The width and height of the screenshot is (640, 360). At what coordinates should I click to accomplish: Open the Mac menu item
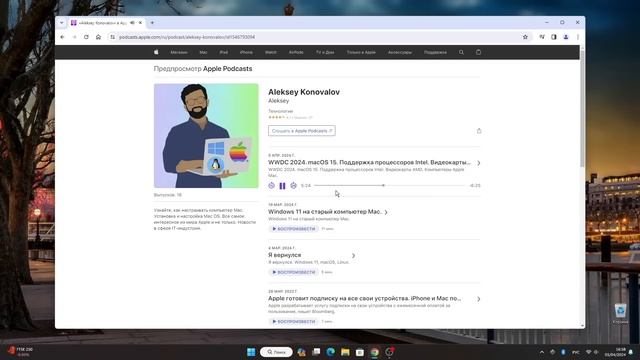(203, 52)
